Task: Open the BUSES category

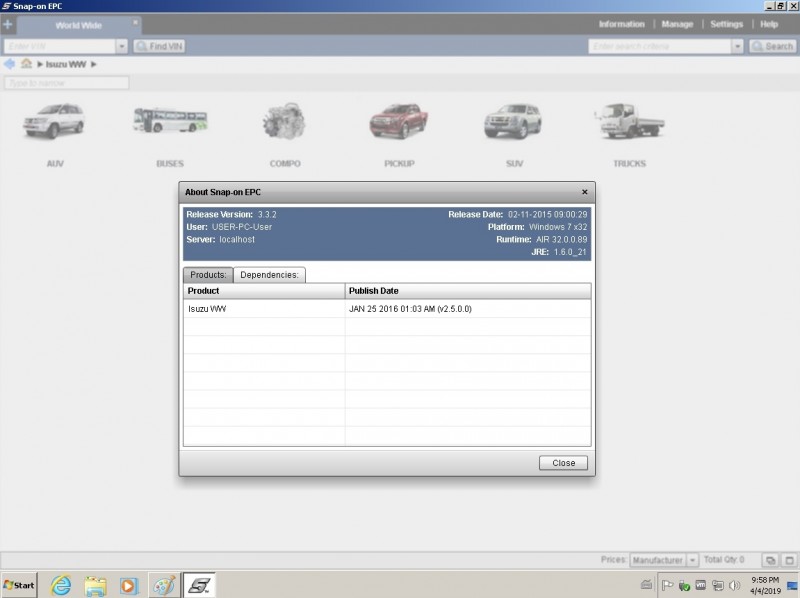Action: pyautogui.click(x=170, y=123)
